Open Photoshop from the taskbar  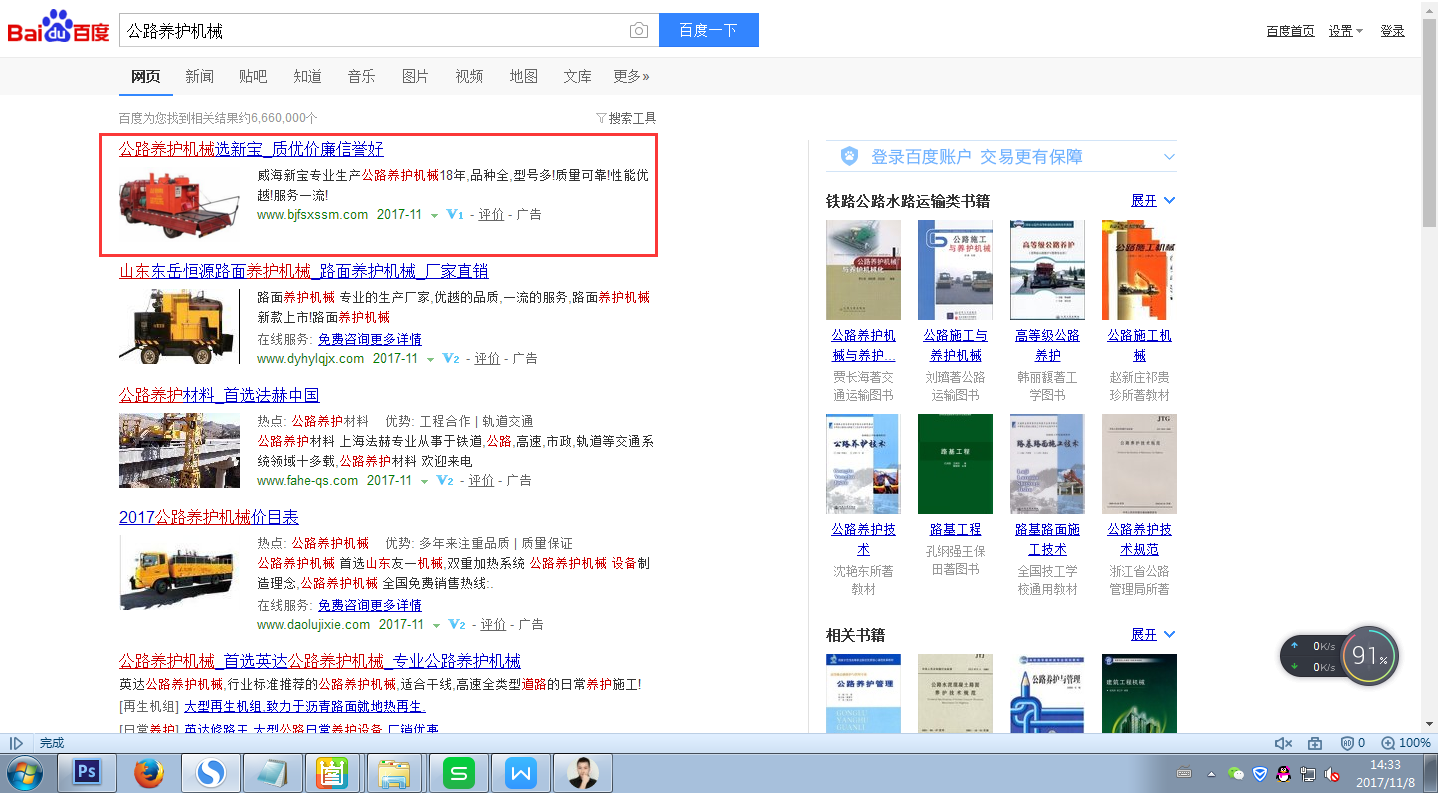click(87, 773)
